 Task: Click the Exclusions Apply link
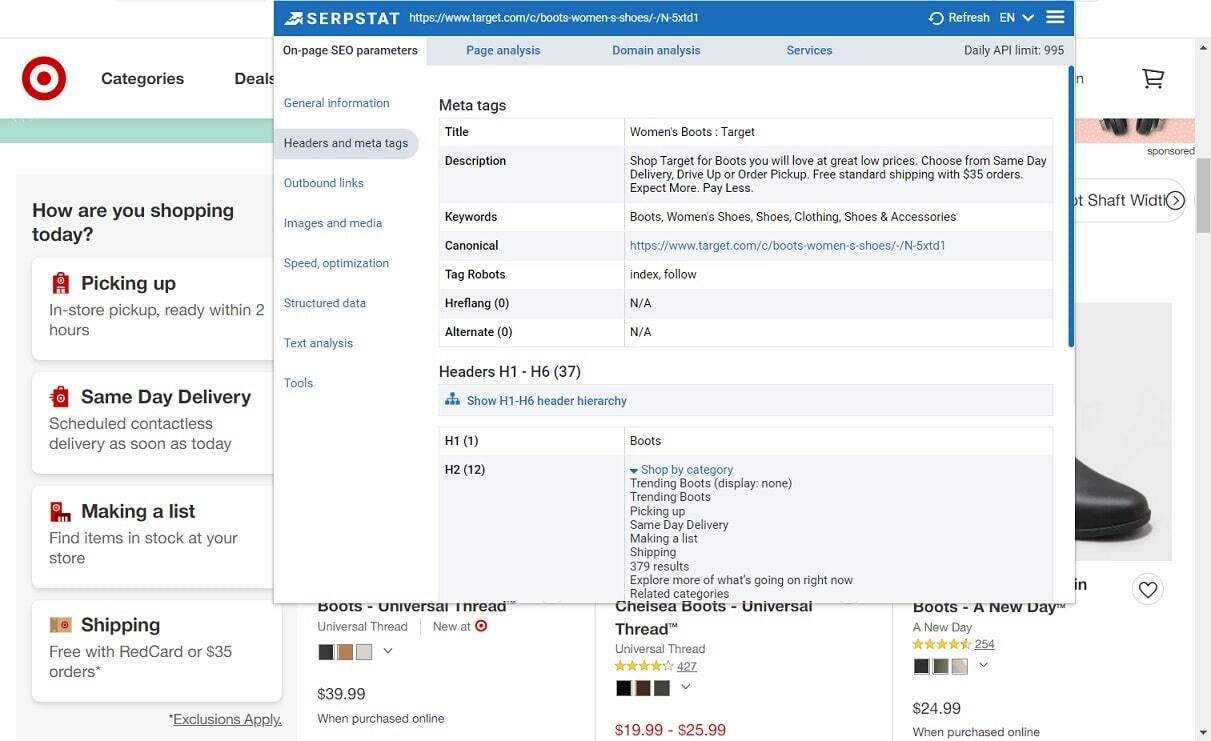click(225, 719)
